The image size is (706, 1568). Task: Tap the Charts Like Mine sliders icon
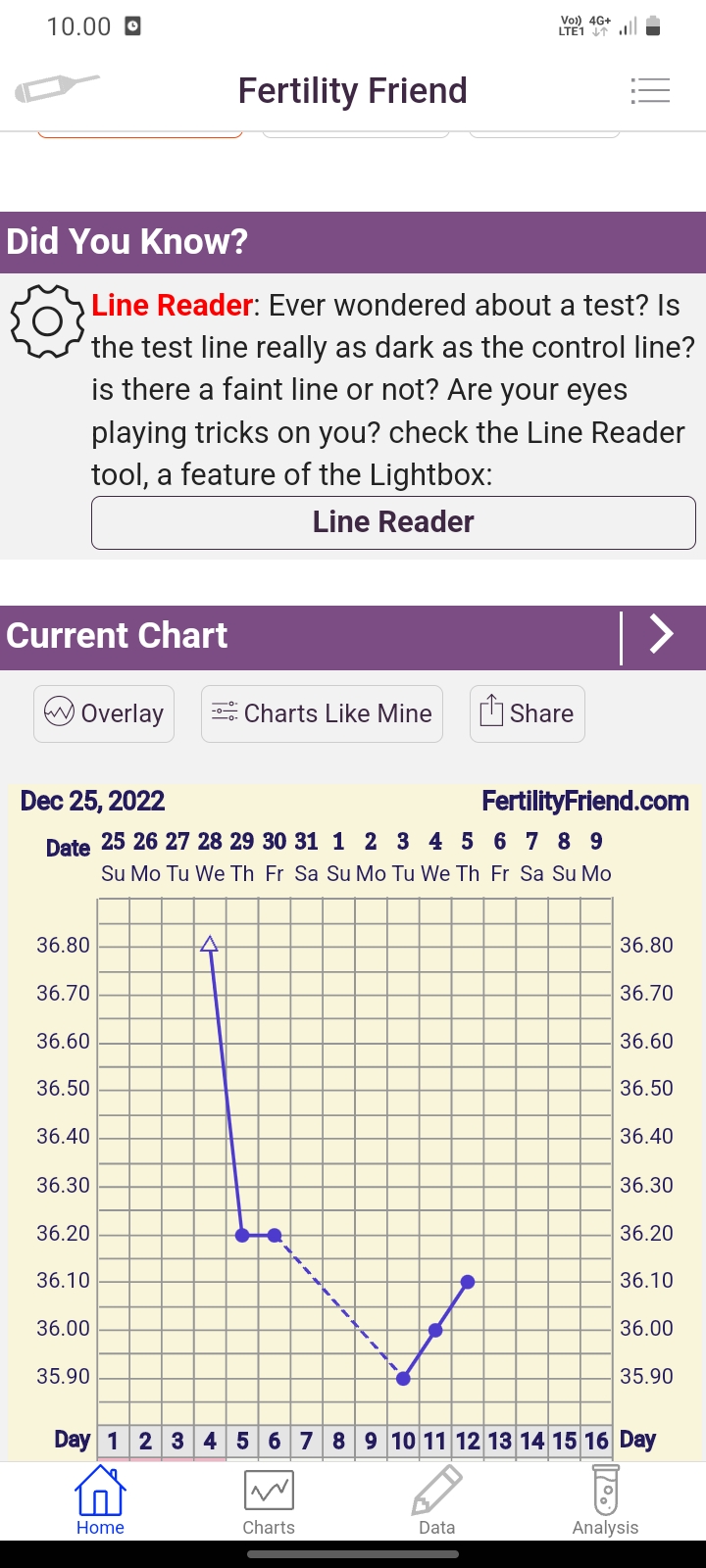click(225, 712)
